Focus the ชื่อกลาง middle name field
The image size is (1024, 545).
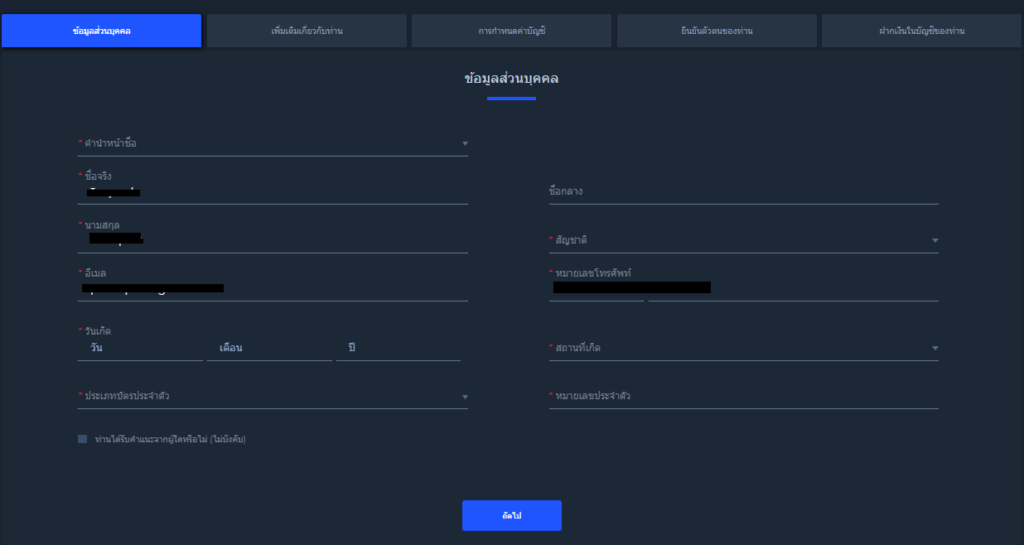(x=743, y=191)
